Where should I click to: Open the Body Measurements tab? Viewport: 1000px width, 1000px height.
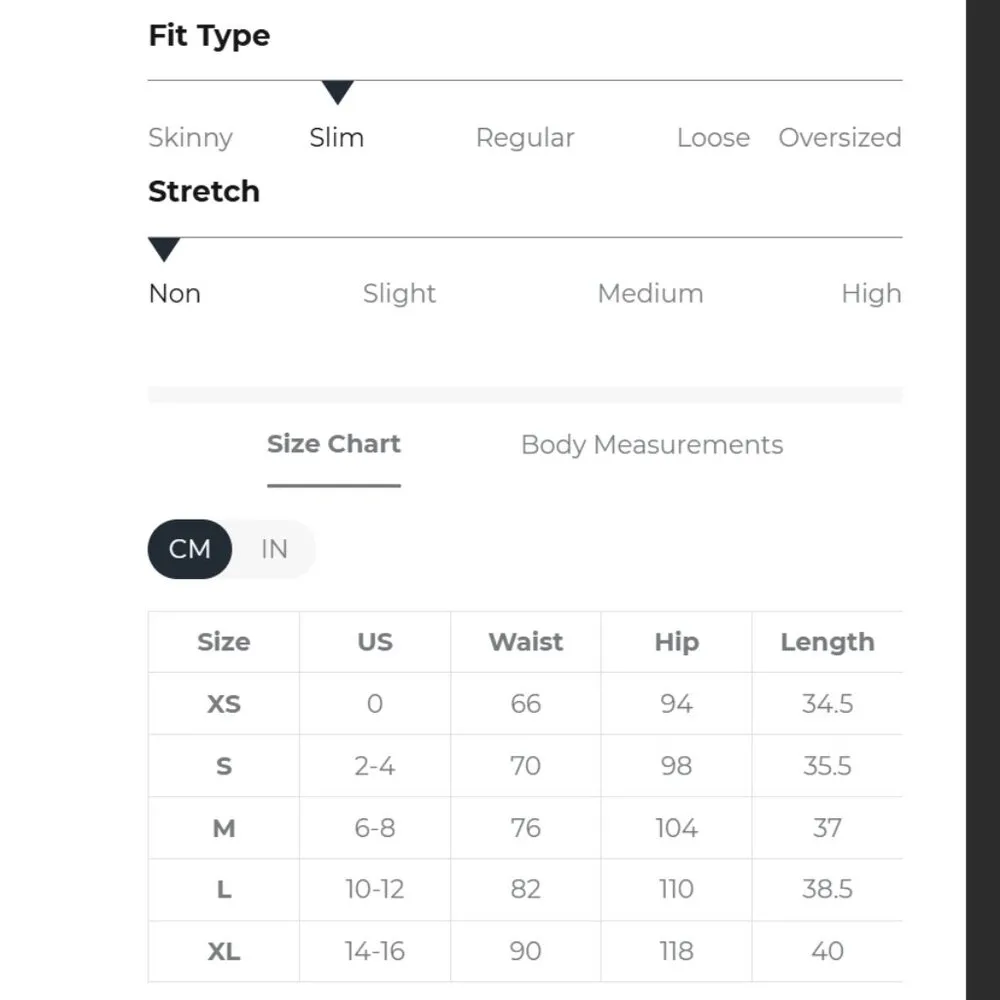click(x=652, y=445)
